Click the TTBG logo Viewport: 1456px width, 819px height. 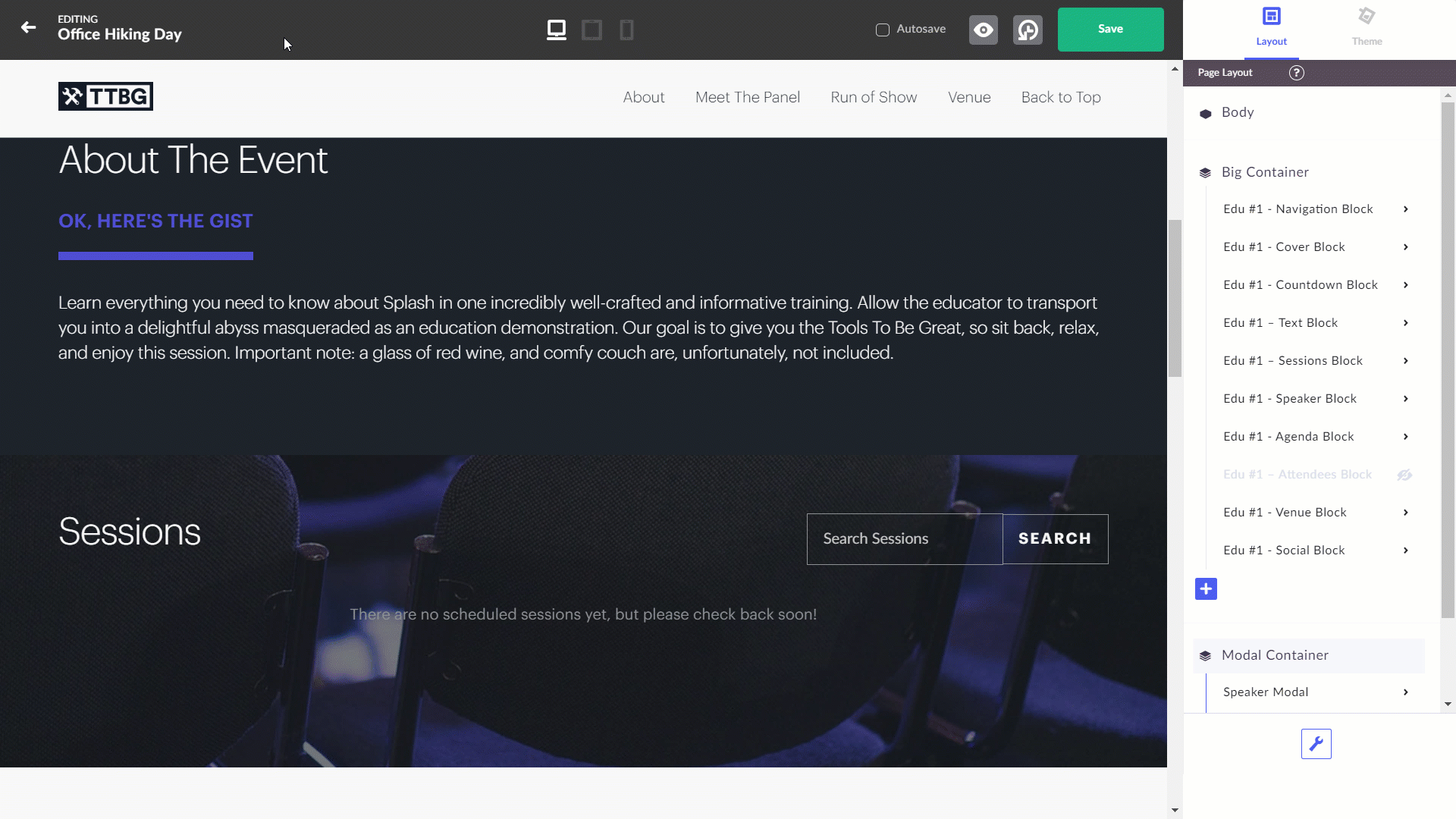click(105, 96)
